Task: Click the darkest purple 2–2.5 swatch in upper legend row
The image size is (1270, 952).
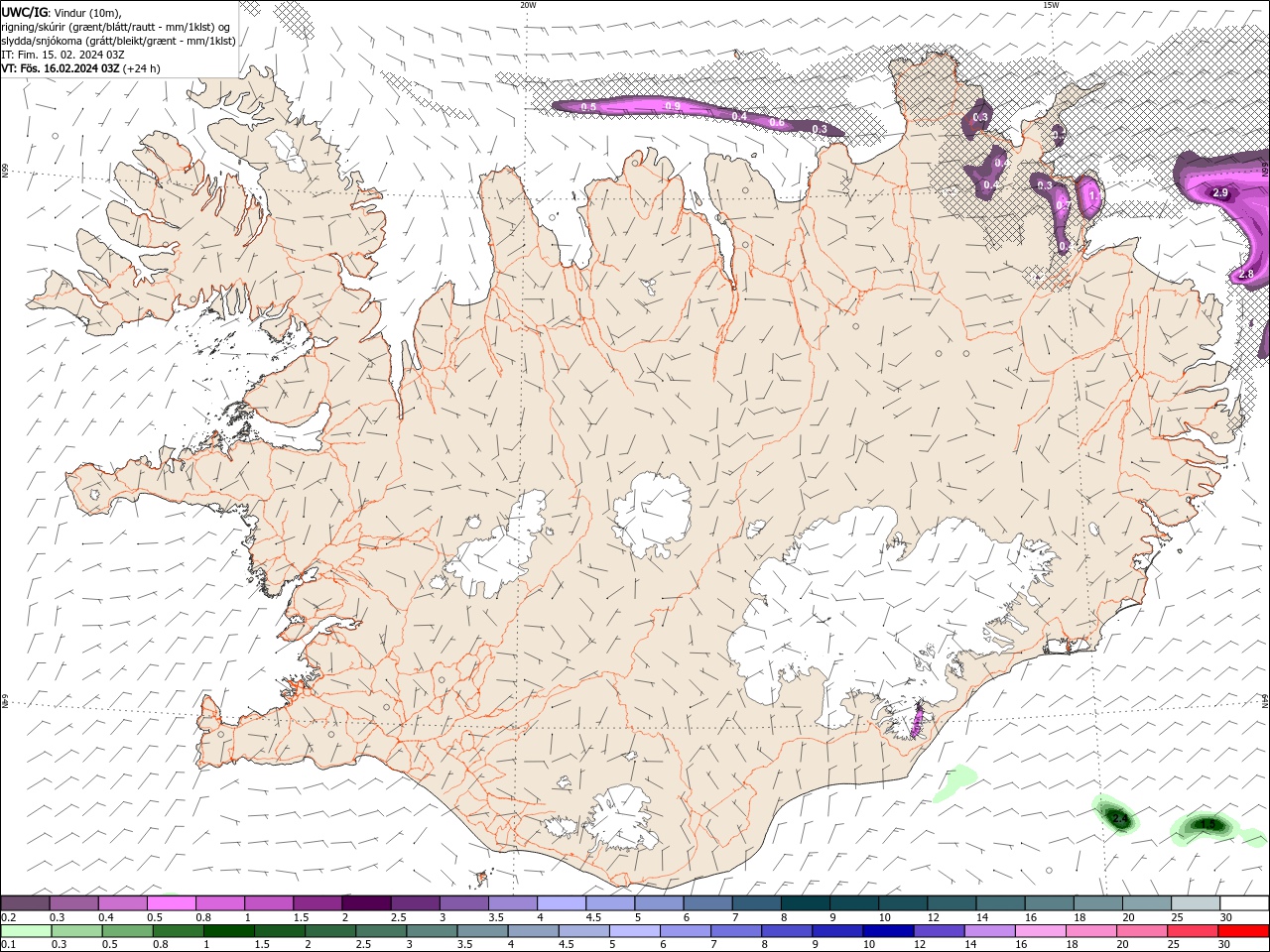Action: click(x=366, y=903)
